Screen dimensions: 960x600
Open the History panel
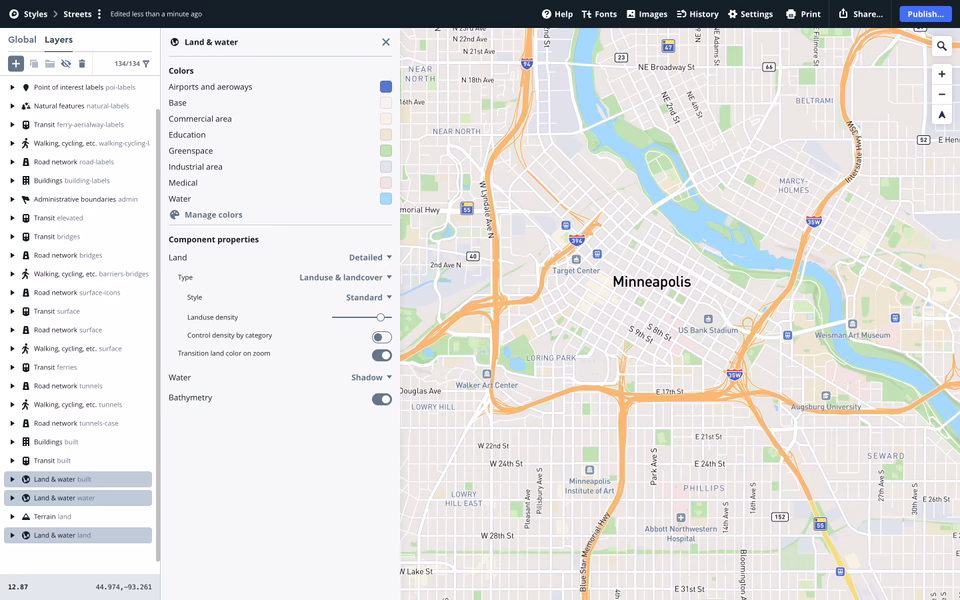(698, 14)
